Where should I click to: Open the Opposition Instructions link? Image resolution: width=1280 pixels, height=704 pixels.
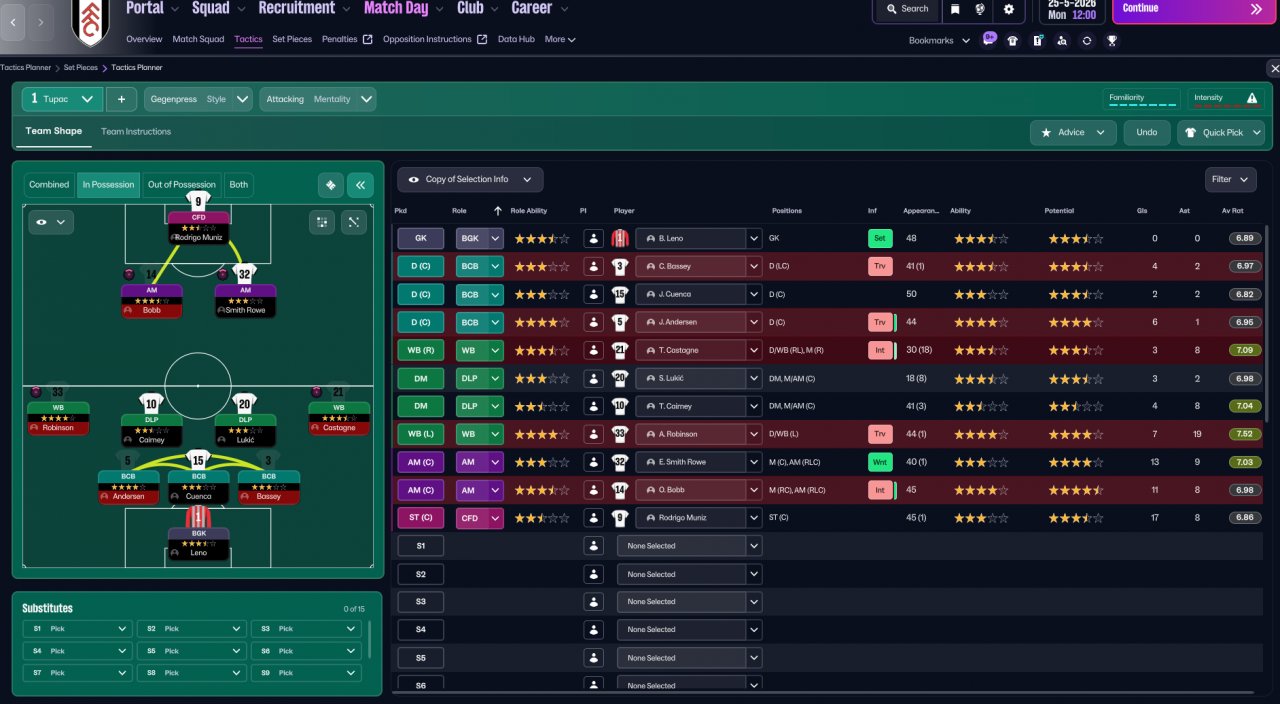[435, 40]
